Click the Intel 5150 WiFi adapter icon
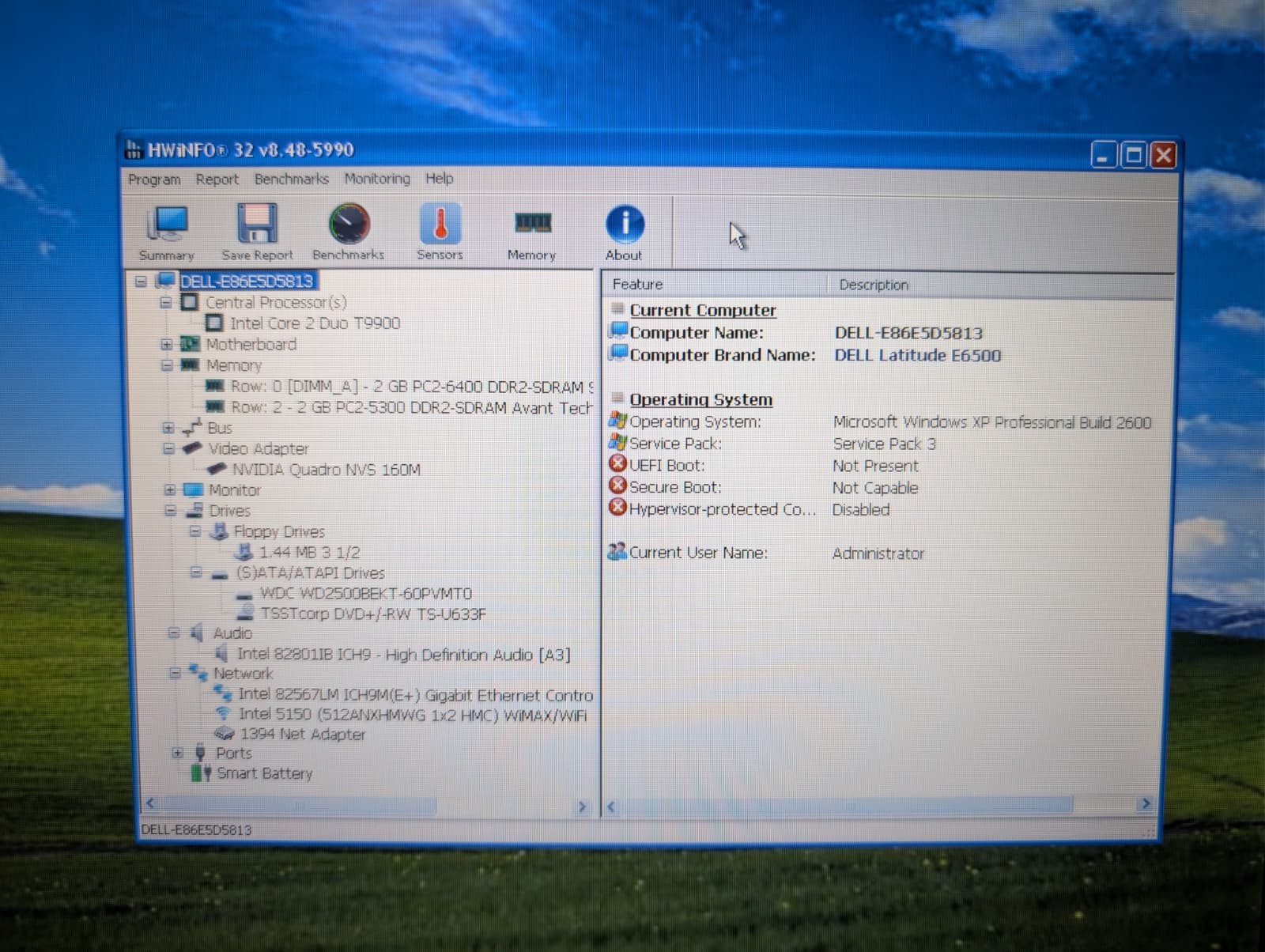Viewport: 1265px width, 952px height. (x=222, y=713)
